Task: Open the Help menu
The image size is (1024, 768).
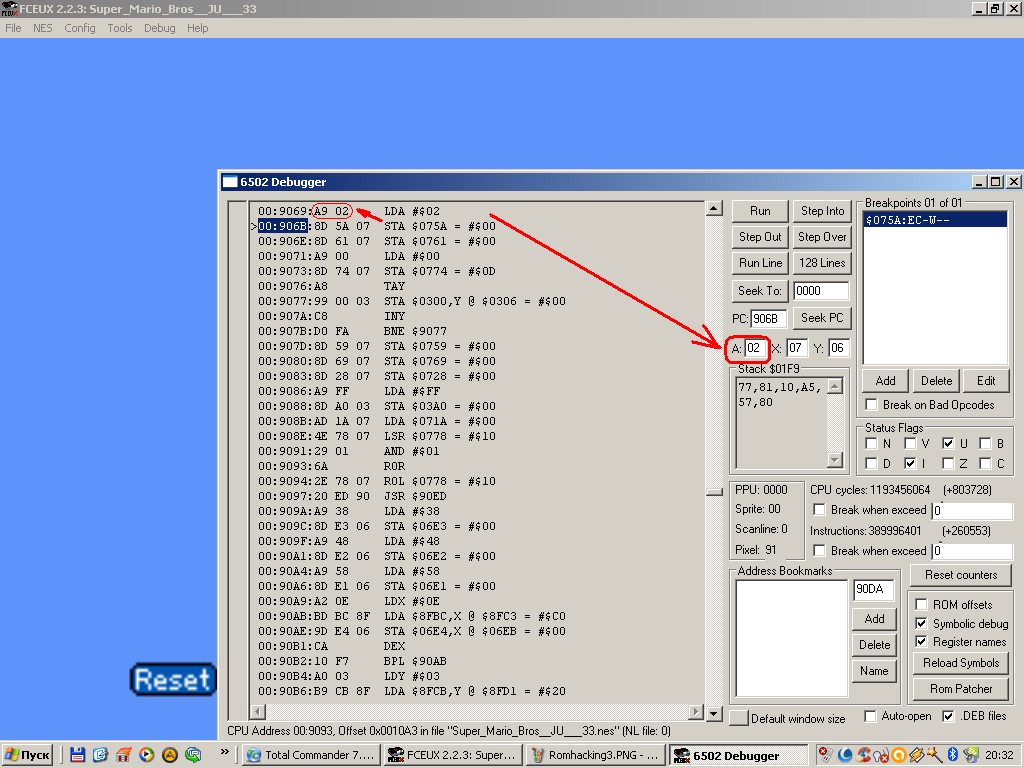Action: pyautogui.click(x=197, y=28)
